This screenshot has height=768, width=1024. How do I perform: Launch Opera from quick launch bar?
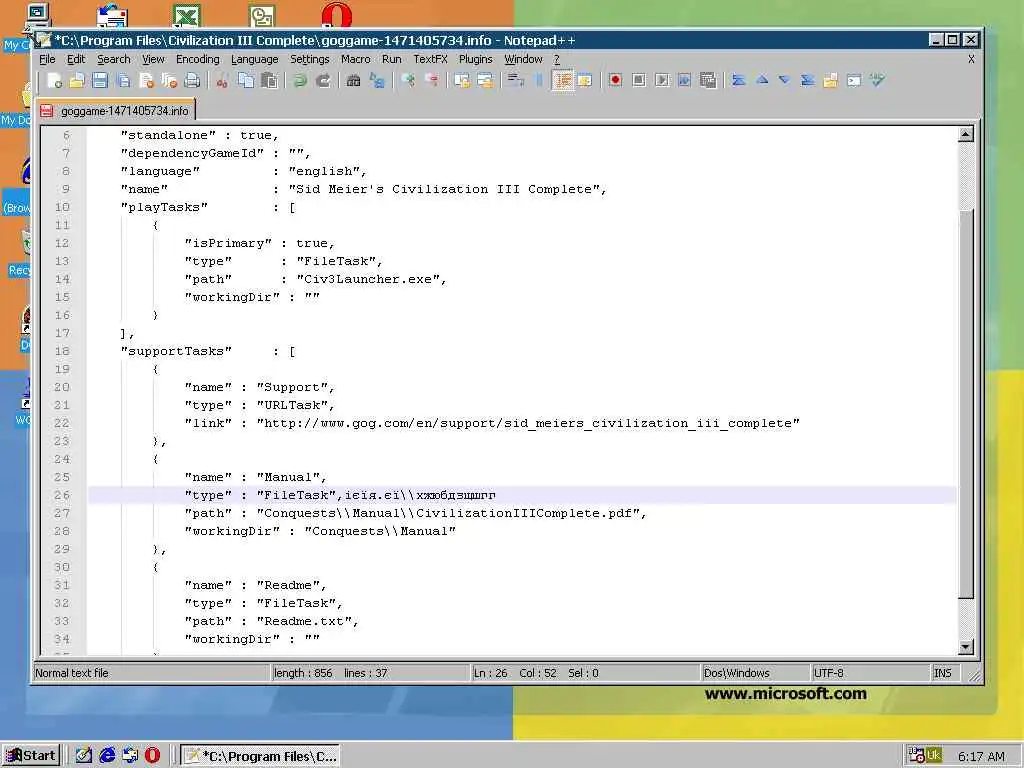152,756
